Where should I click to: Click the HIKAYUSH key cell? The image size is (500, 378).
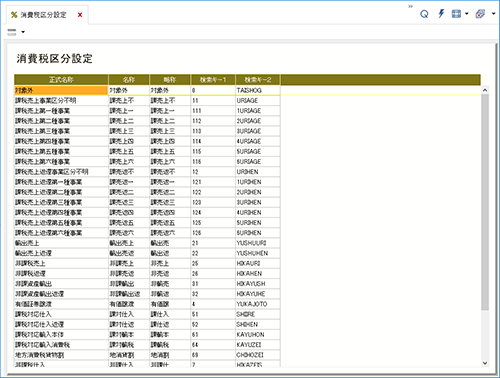[x=258, y=284]
